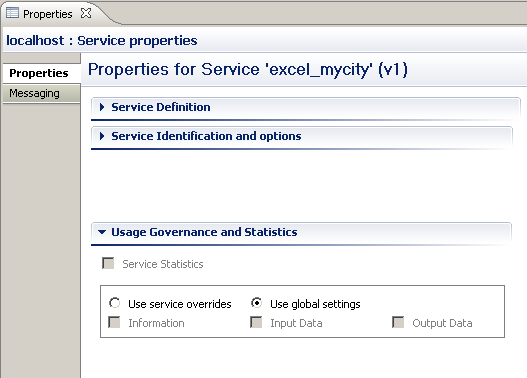Tick the Input Data checkbox
The width and height of the screenshot is (527, 378).
click(256, 322)
